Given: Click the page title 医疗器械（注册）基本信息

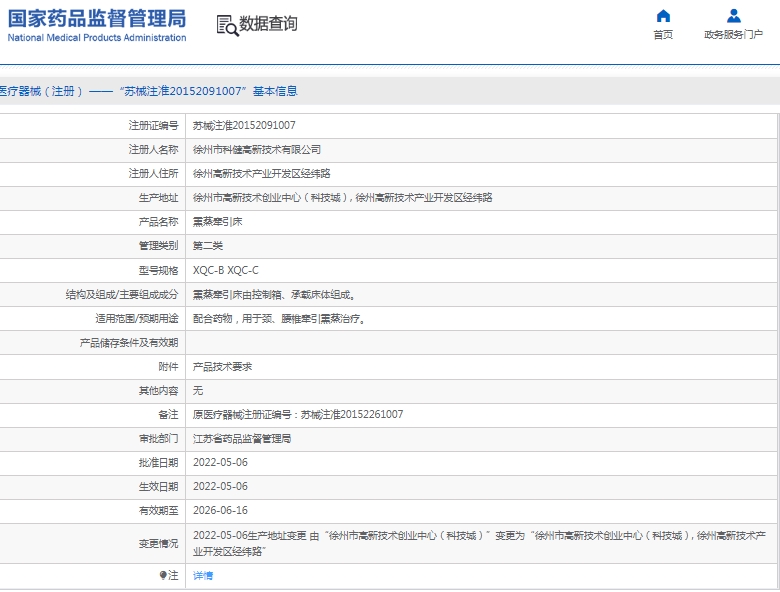Looking at the screenshot, I should click(148, 91).
